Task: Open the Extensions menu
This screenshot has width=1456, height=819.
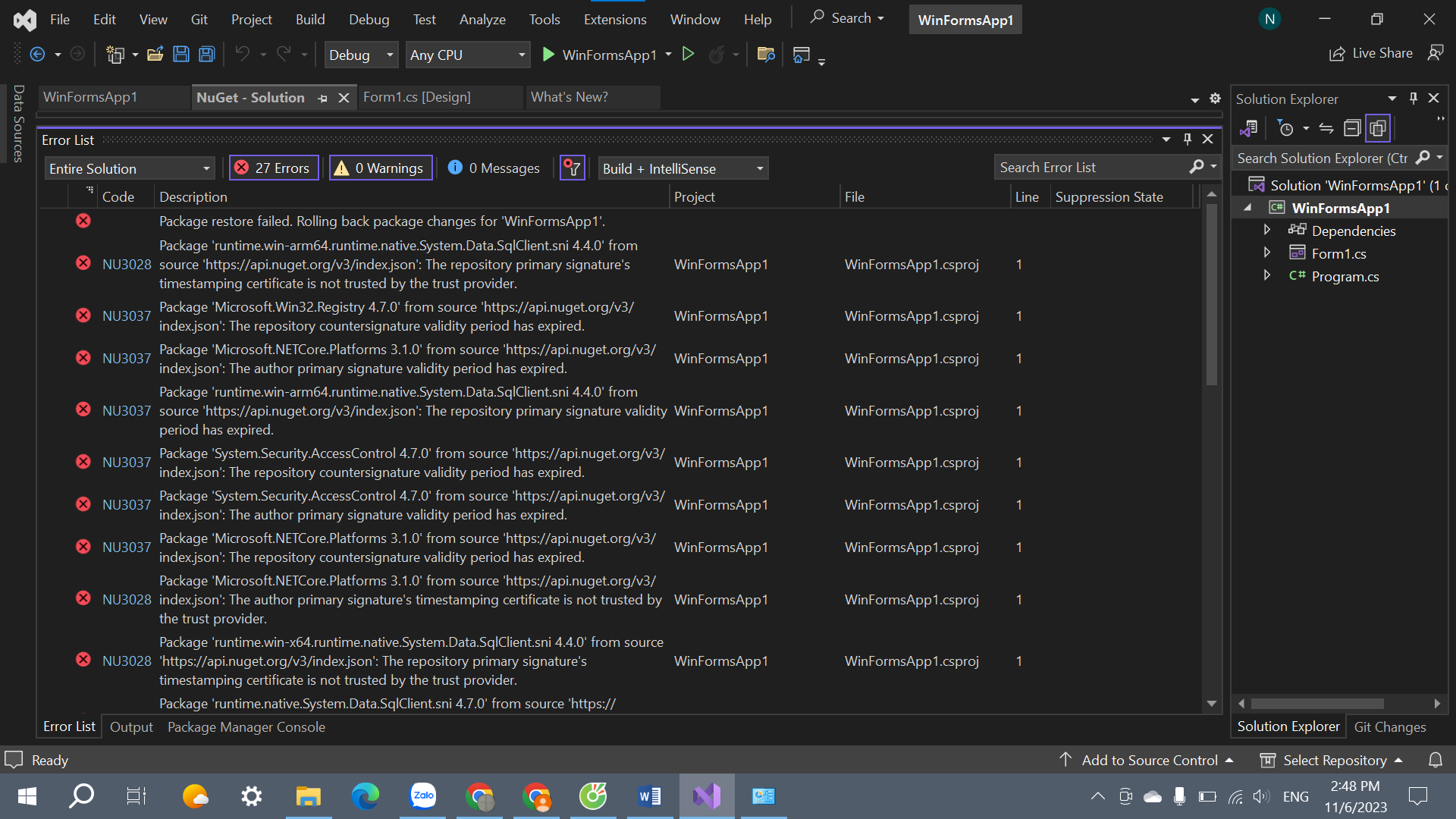Action: (x=615, y=20)
